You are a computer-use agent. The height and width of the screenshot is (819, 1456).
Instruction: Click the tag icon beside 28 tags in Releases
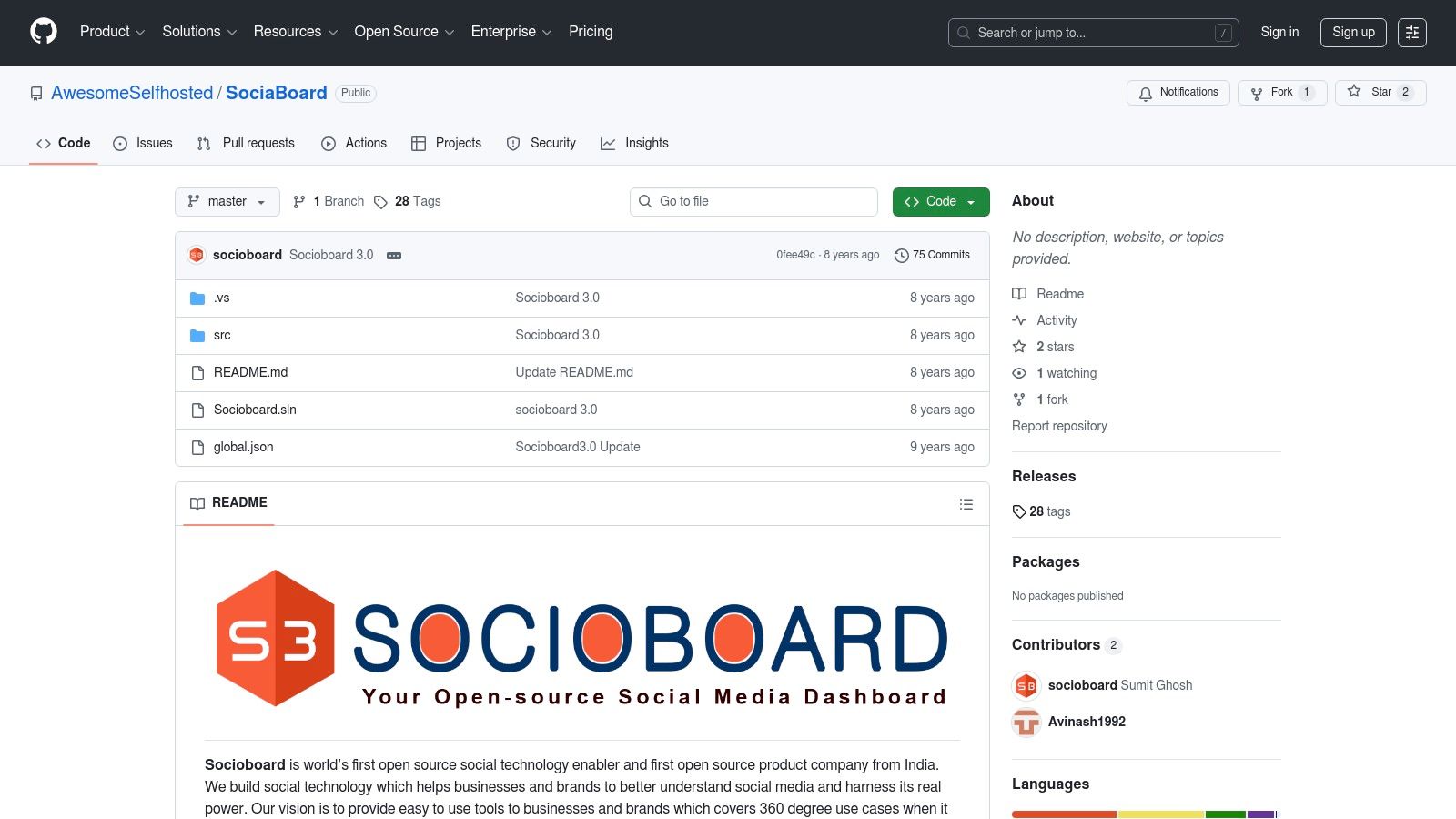1019,512
